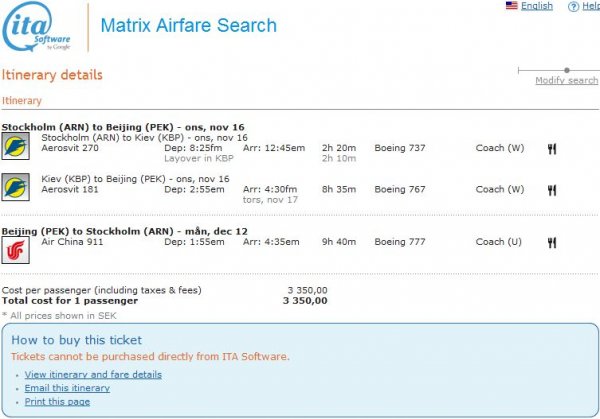Image resolution: width=600 pixels, height=419 pixels.
Task: Click Email this itinerary link
Action: pyautogui.click(x=67, y=388)
